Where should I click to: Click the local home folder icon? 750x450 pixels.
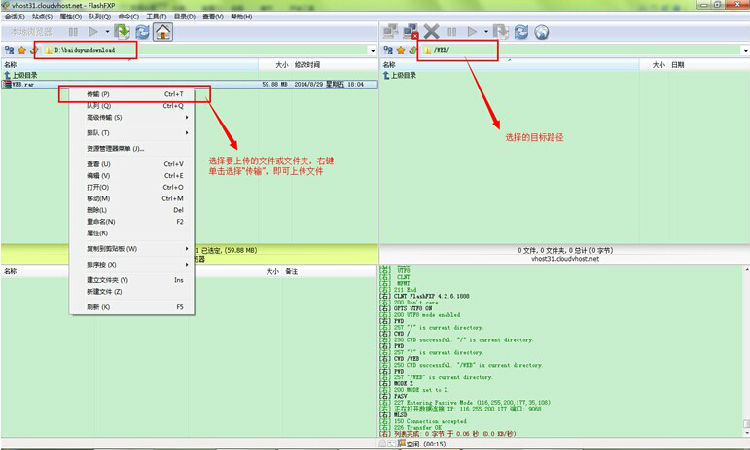162,31
